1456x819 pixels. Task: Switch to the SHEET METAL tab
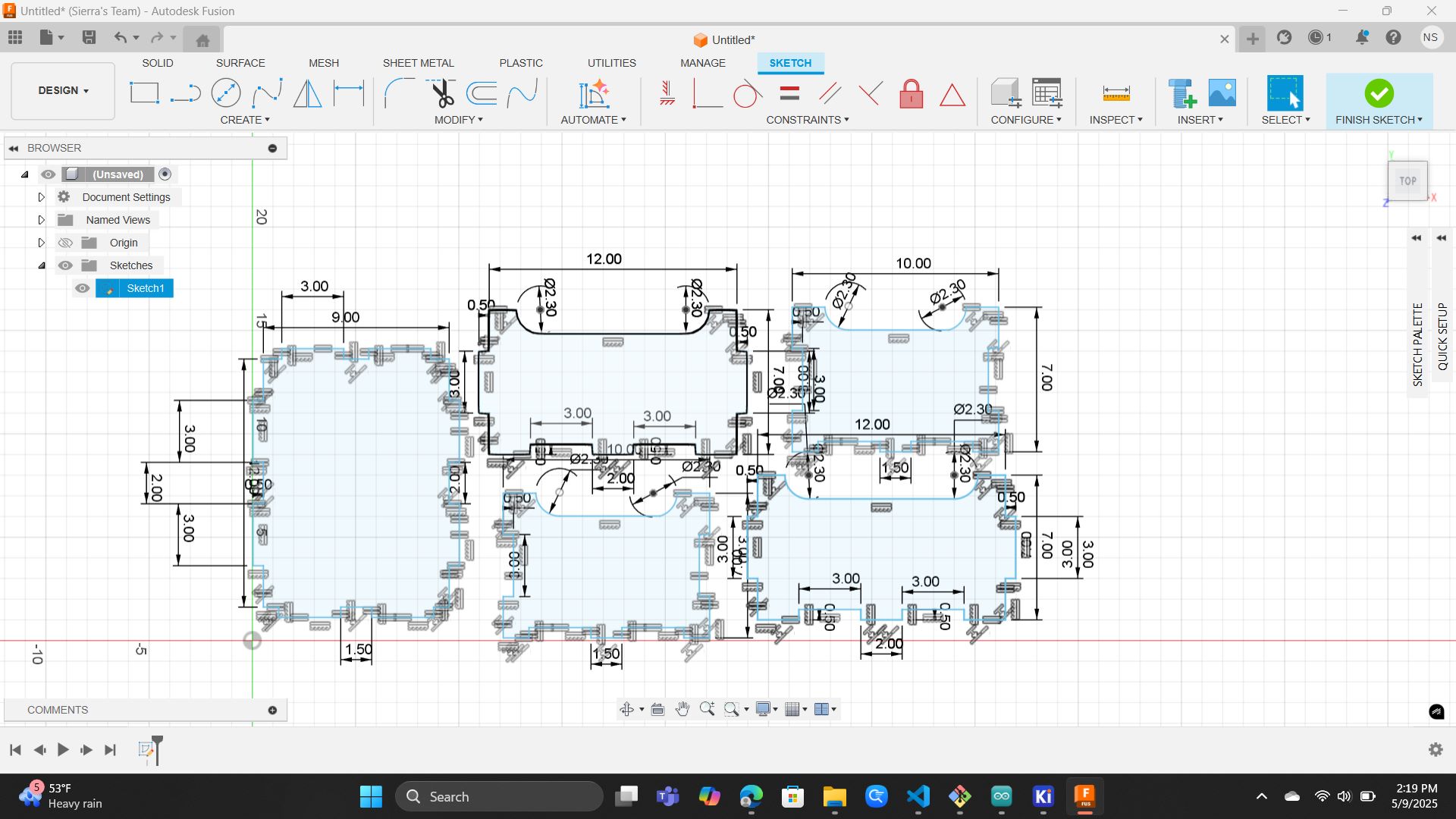point(419,63)
